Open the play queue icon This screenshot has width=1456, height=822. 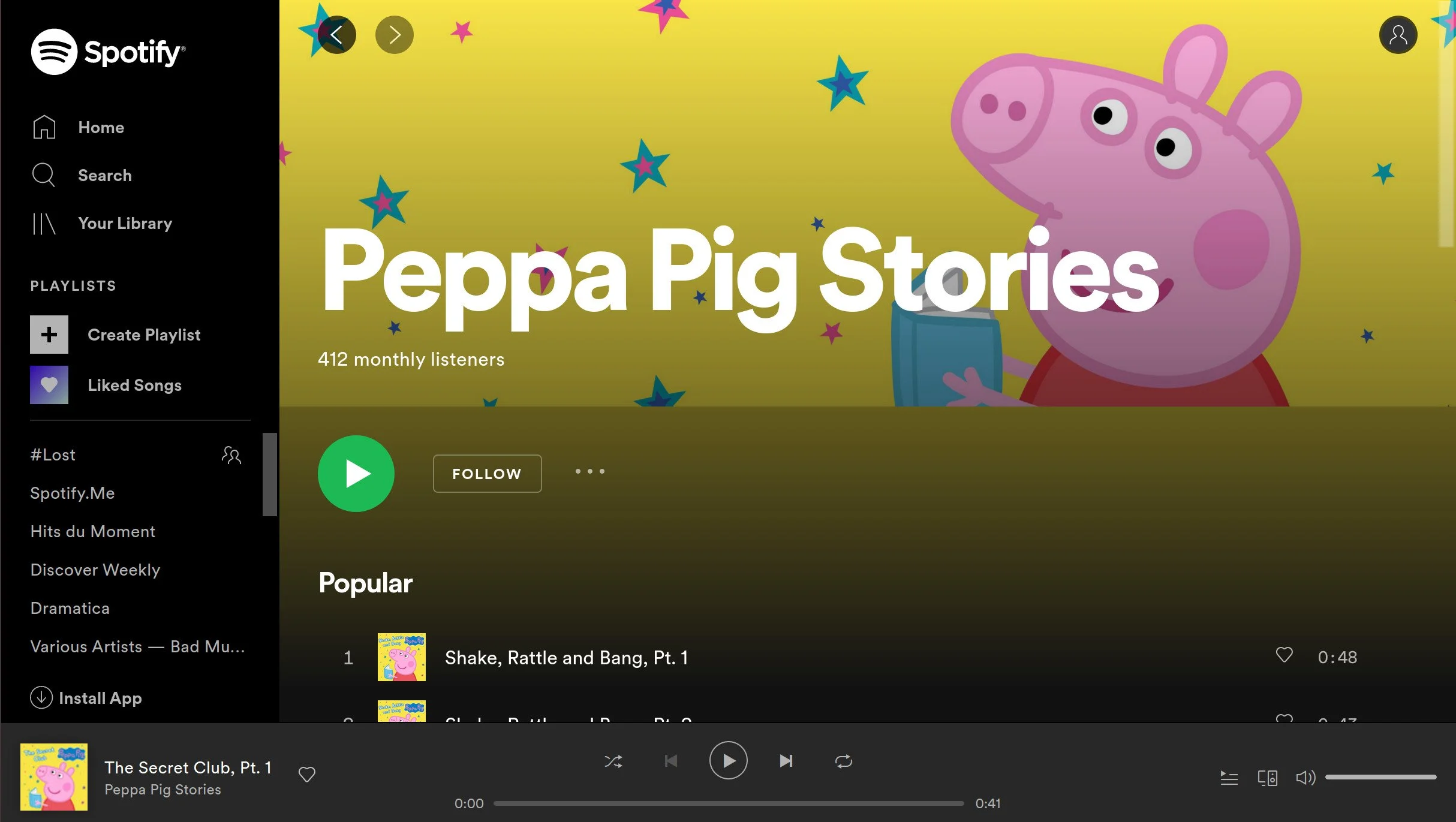1229,778
